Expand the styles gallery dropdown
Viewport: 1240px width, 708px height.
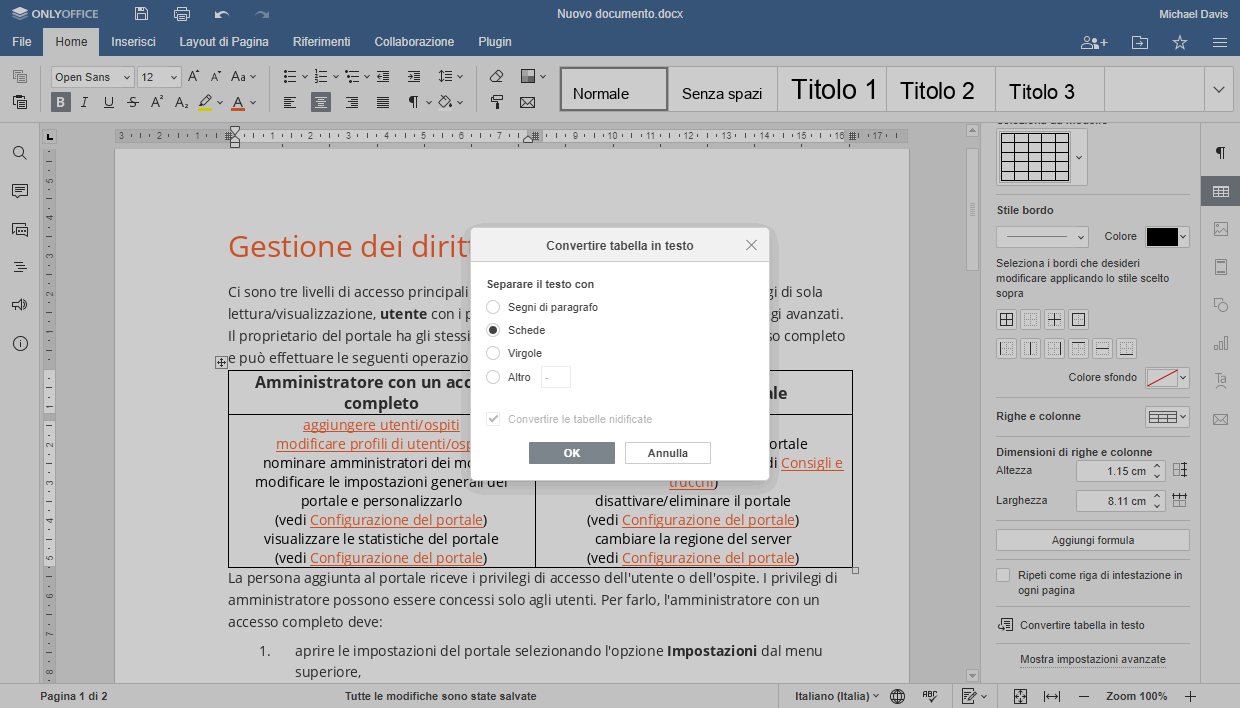pos(1218,89)
